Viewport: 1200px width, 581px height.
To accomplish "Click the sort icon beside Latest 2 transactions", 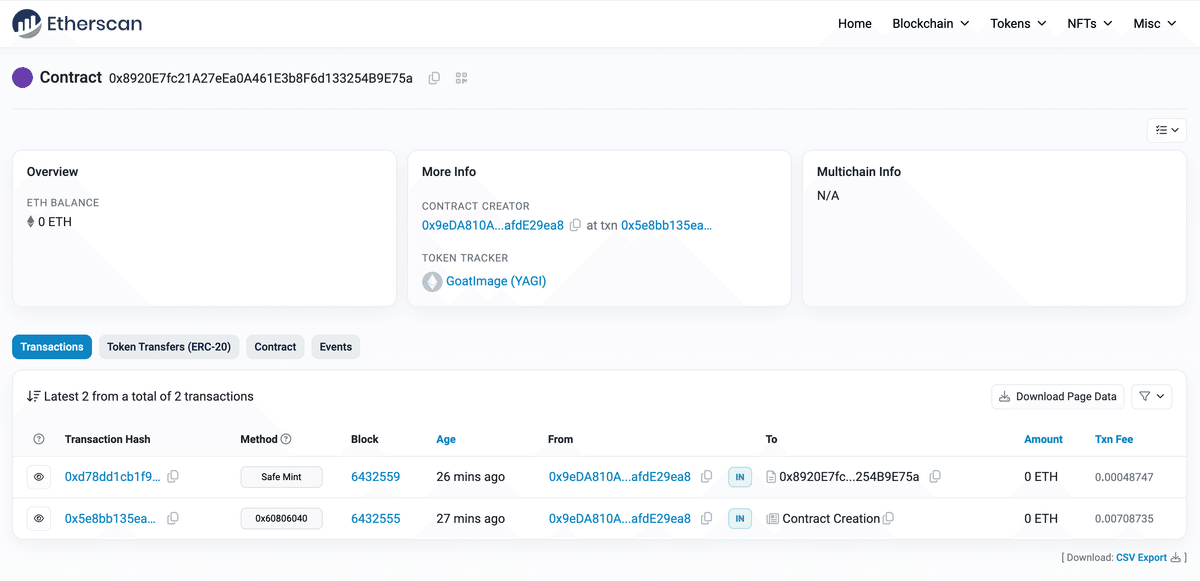I will point(33,396).
